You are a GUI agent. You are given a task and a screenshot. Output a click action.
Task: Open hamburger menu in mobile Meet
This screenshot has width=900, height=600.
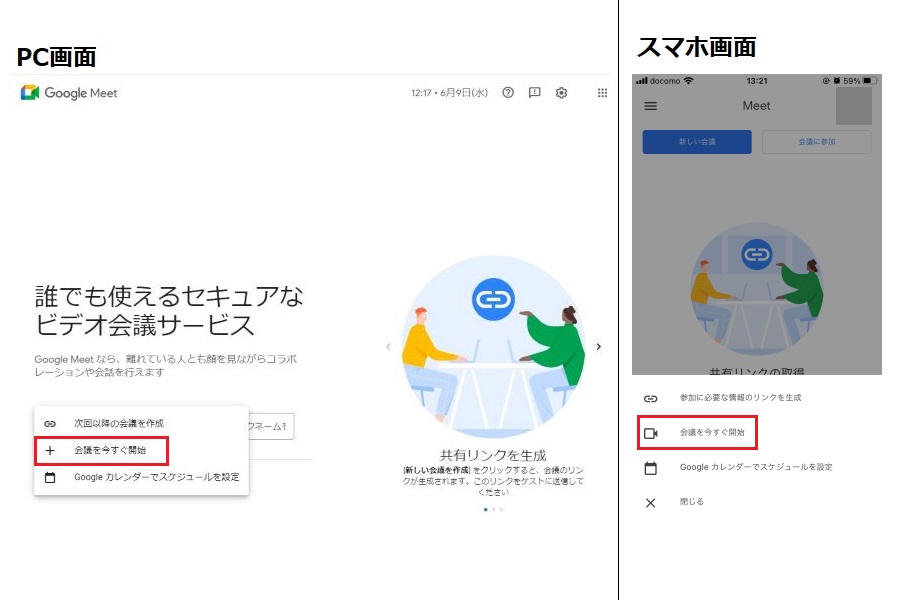tap(650, 106)
